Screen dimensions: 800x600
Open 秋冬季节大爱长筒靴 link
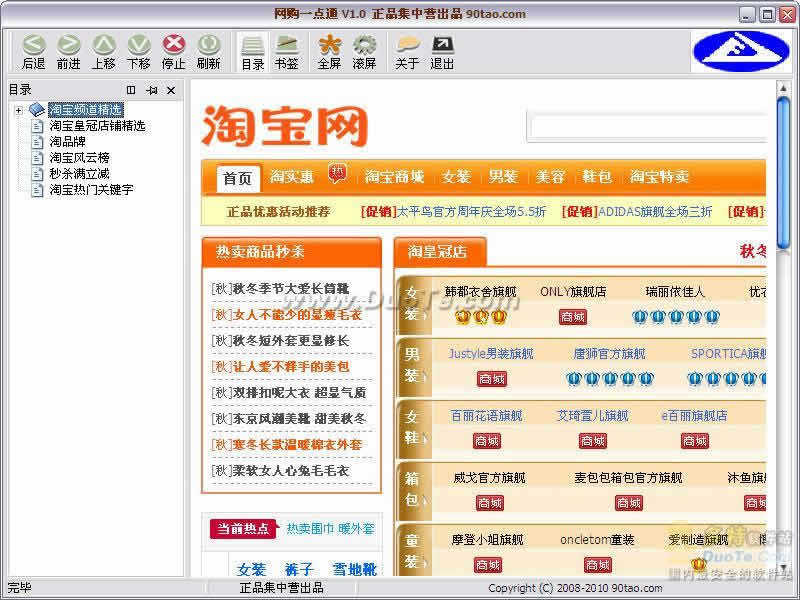click(291, 289)
